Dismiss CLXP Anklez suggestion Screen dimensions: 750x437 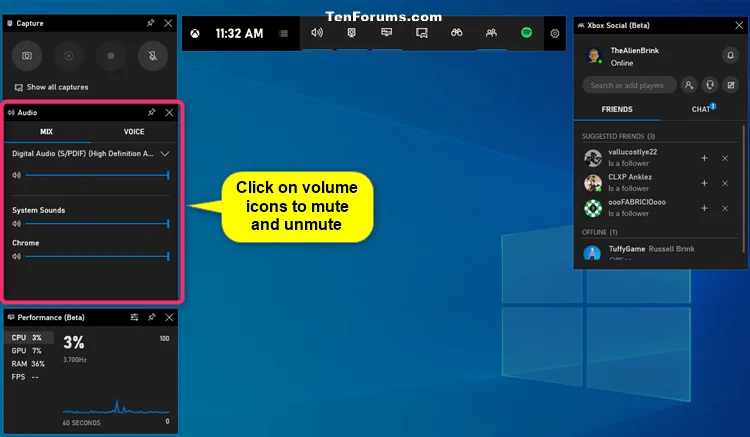[725, 183]
